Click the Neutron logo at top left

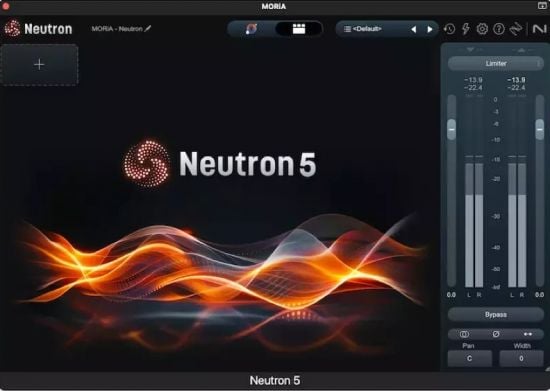(38, 28)
